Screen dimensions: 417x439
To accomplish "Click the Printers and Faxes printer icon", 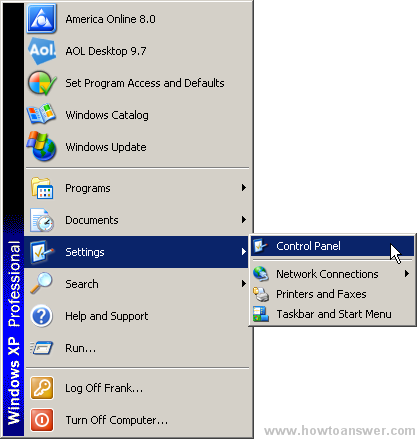I will [x=261, y=294].
